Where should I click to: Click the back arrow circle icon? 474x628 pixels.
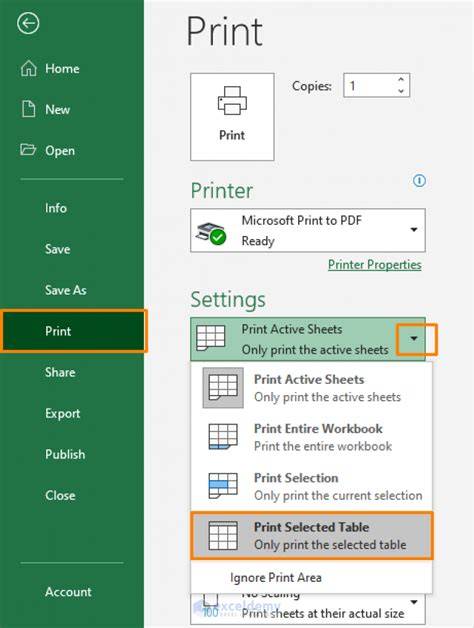28,23
